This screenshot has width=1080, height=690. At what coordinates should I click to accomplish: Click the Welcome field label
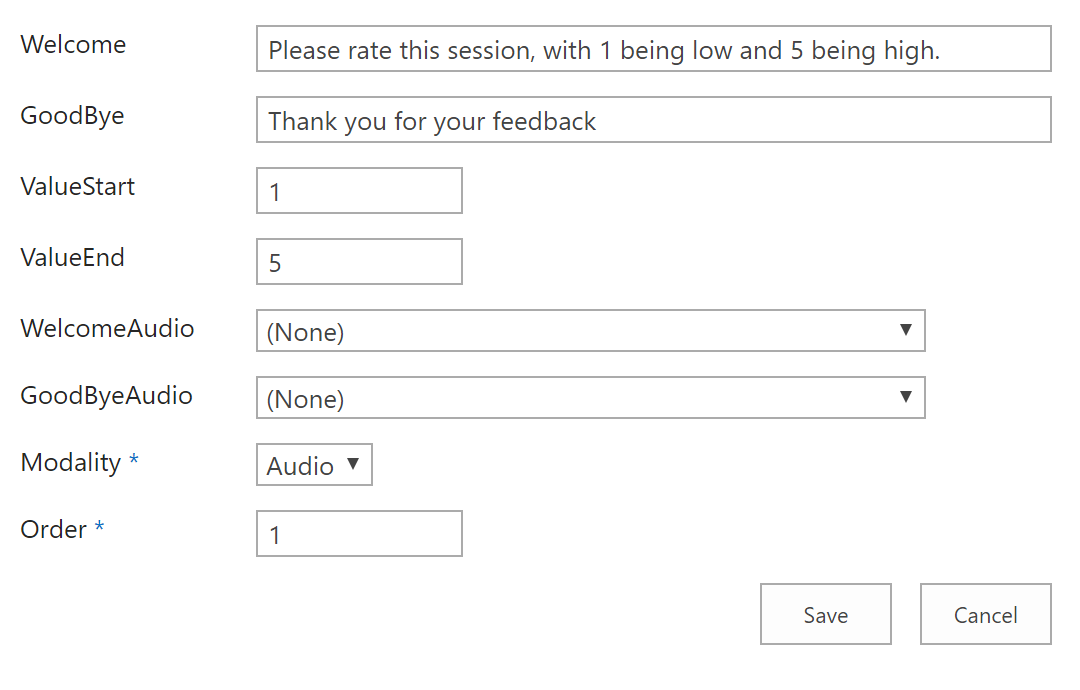click(73, 45)
